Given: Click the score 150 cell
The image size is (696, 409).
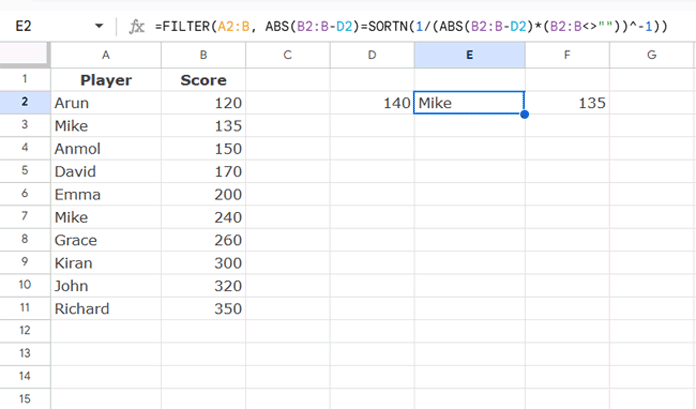Looking at the screenshot, I should click(x=203, y=149).
